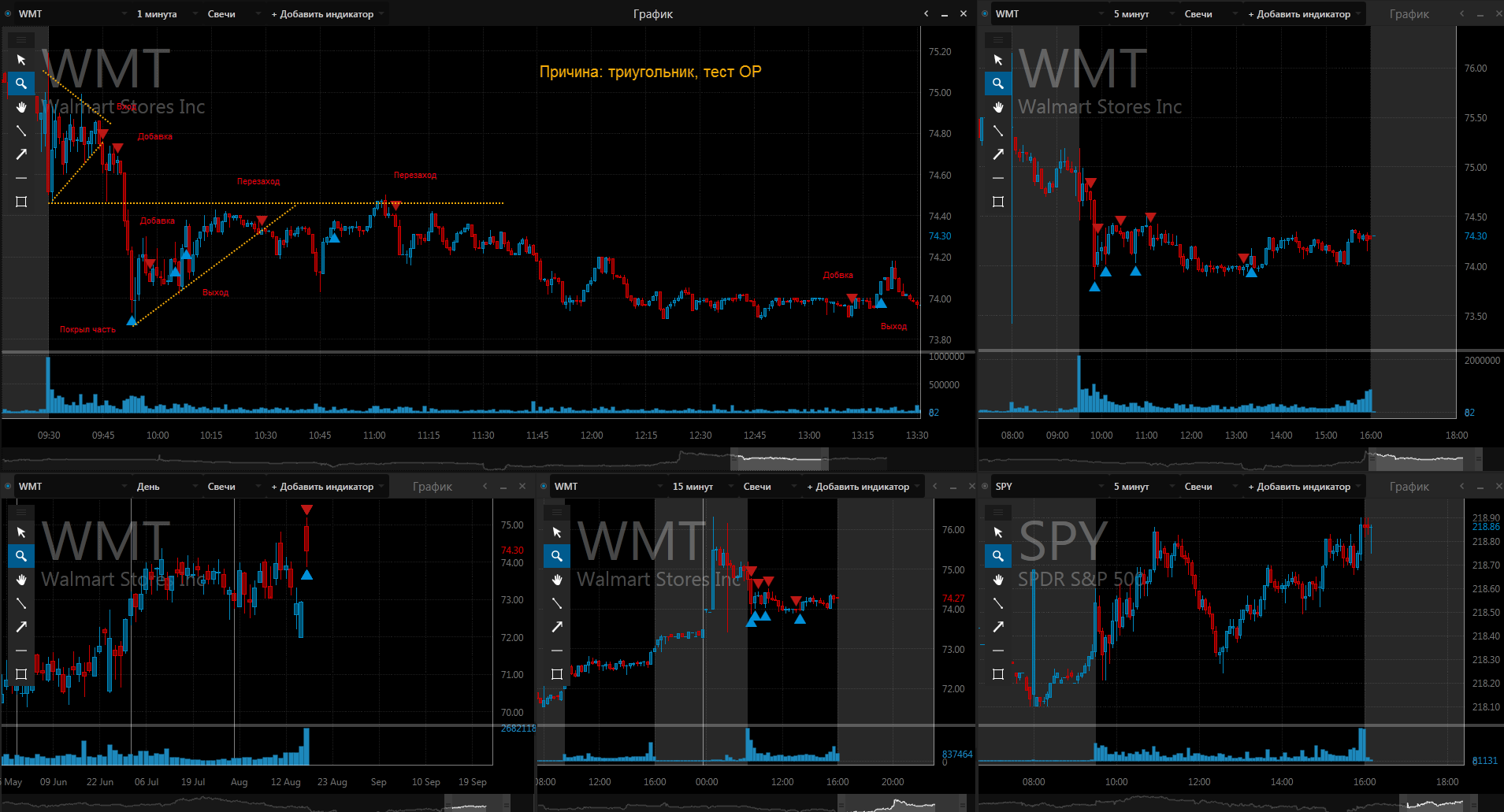Click Добавить индикатор in top-right WMT 5 минут panel
Viewport: 1504px width, 812px height.
pos(1304,13)
